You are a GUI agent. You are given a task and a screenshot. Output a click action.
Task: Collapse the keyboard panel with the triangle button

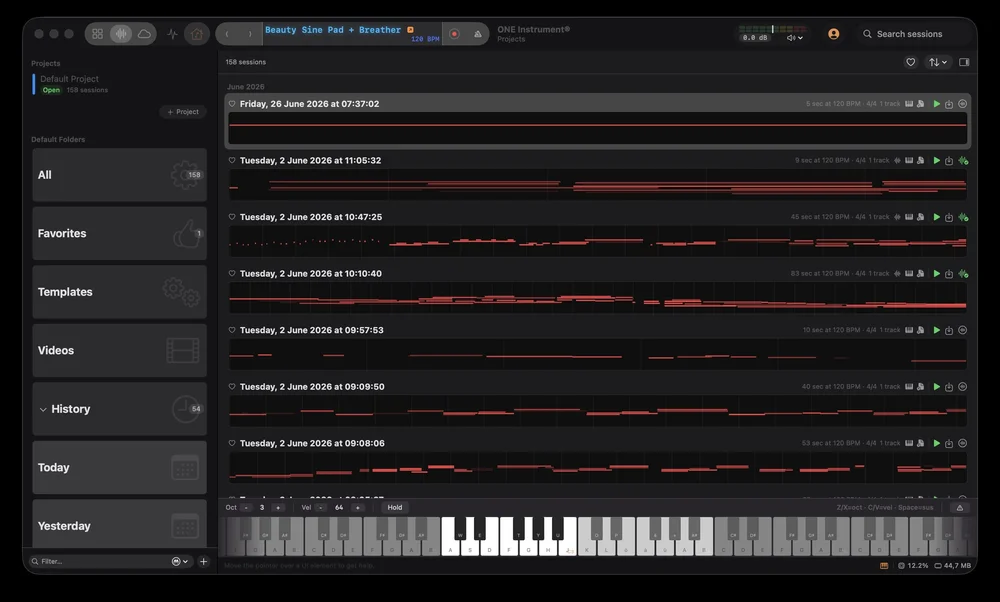click(959, 508)
